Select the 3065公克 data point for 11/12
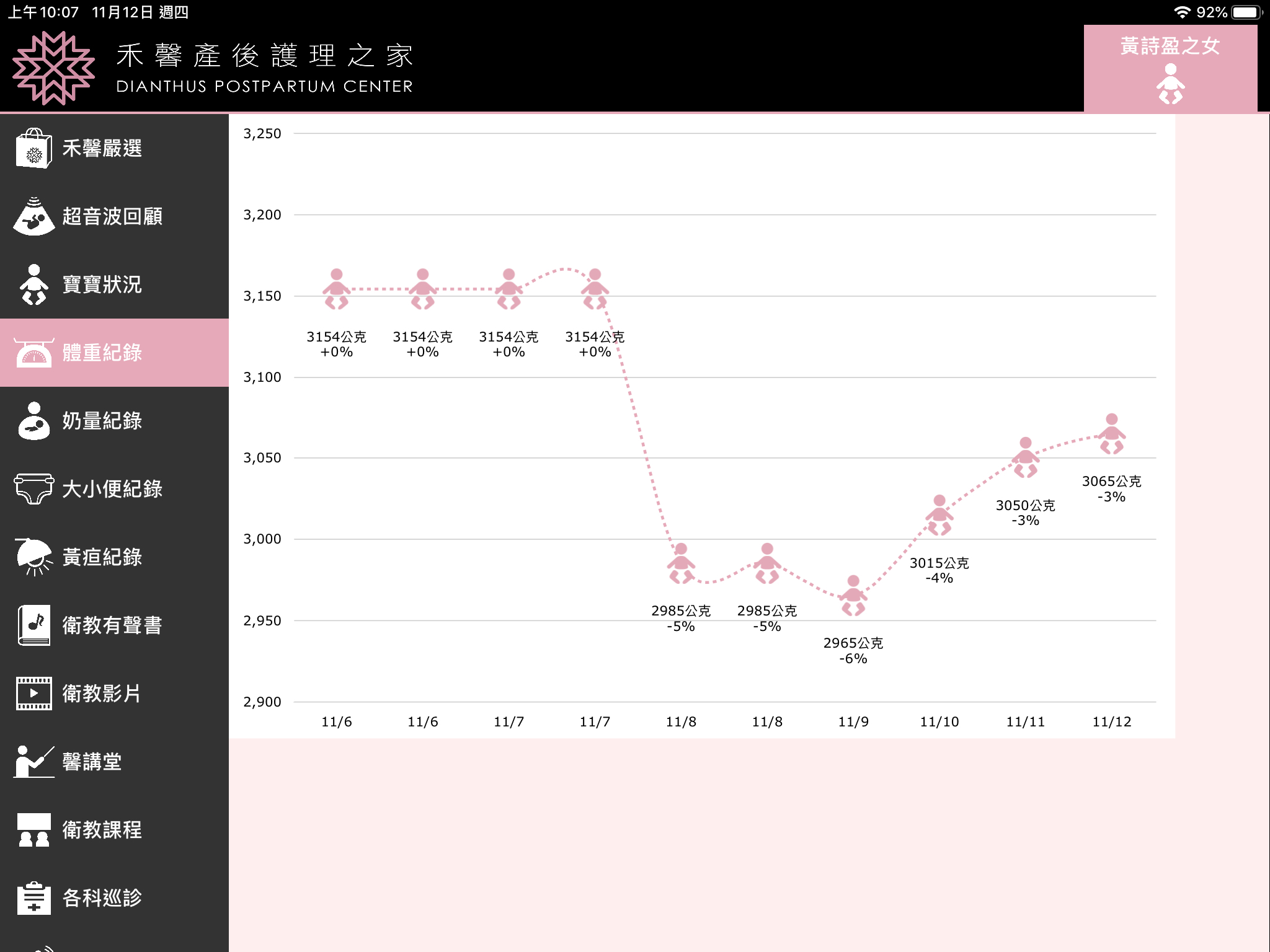This screenshot has height=952, width=1270. click(x=1111, y=434)
